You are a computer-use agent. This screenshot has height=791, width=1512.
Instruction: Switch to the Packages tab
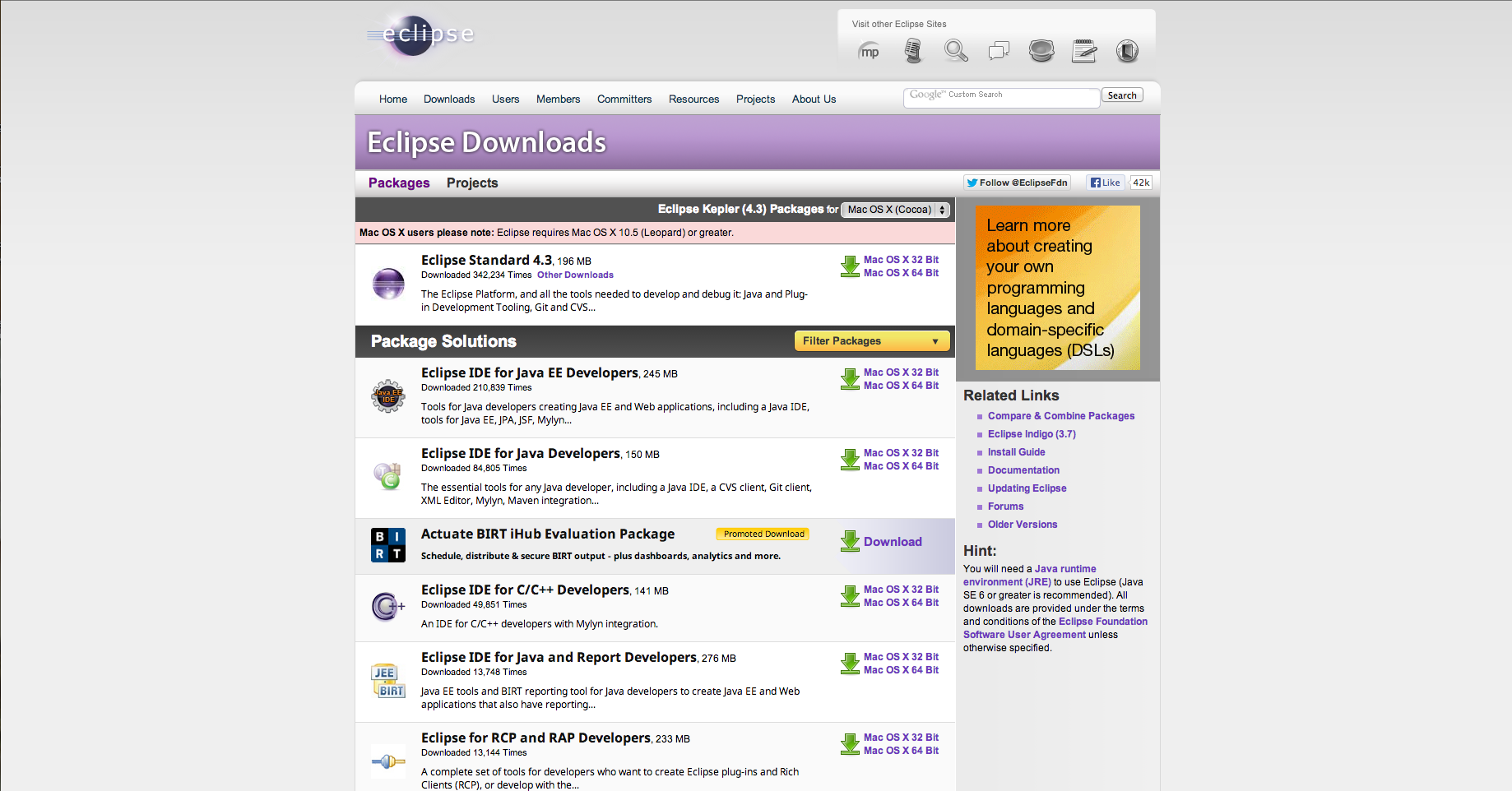click(x=399, y=183)
